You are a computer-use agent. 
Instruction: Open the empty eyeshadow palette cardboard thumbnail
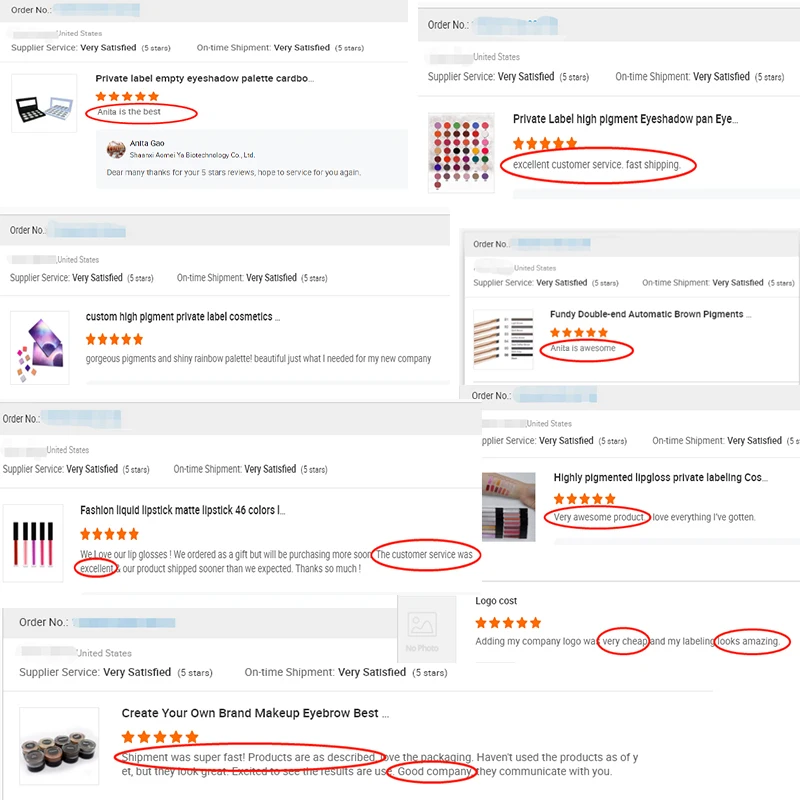(x=44, y=104)
